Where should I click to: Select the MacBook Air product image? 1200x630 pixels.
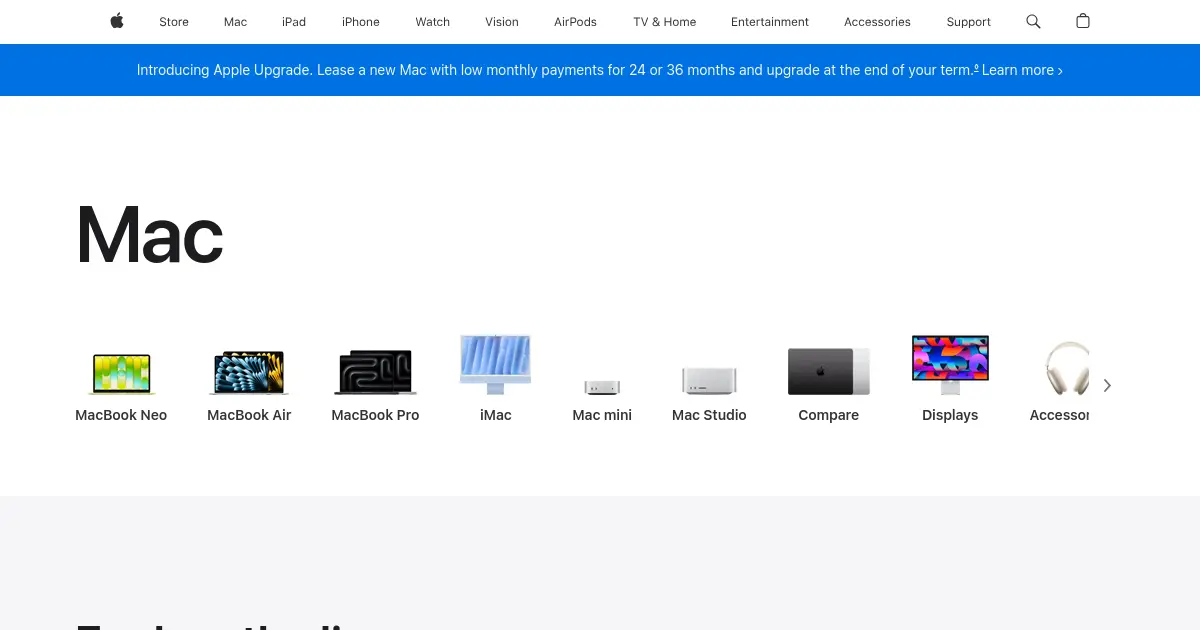(x=249, y=373)
